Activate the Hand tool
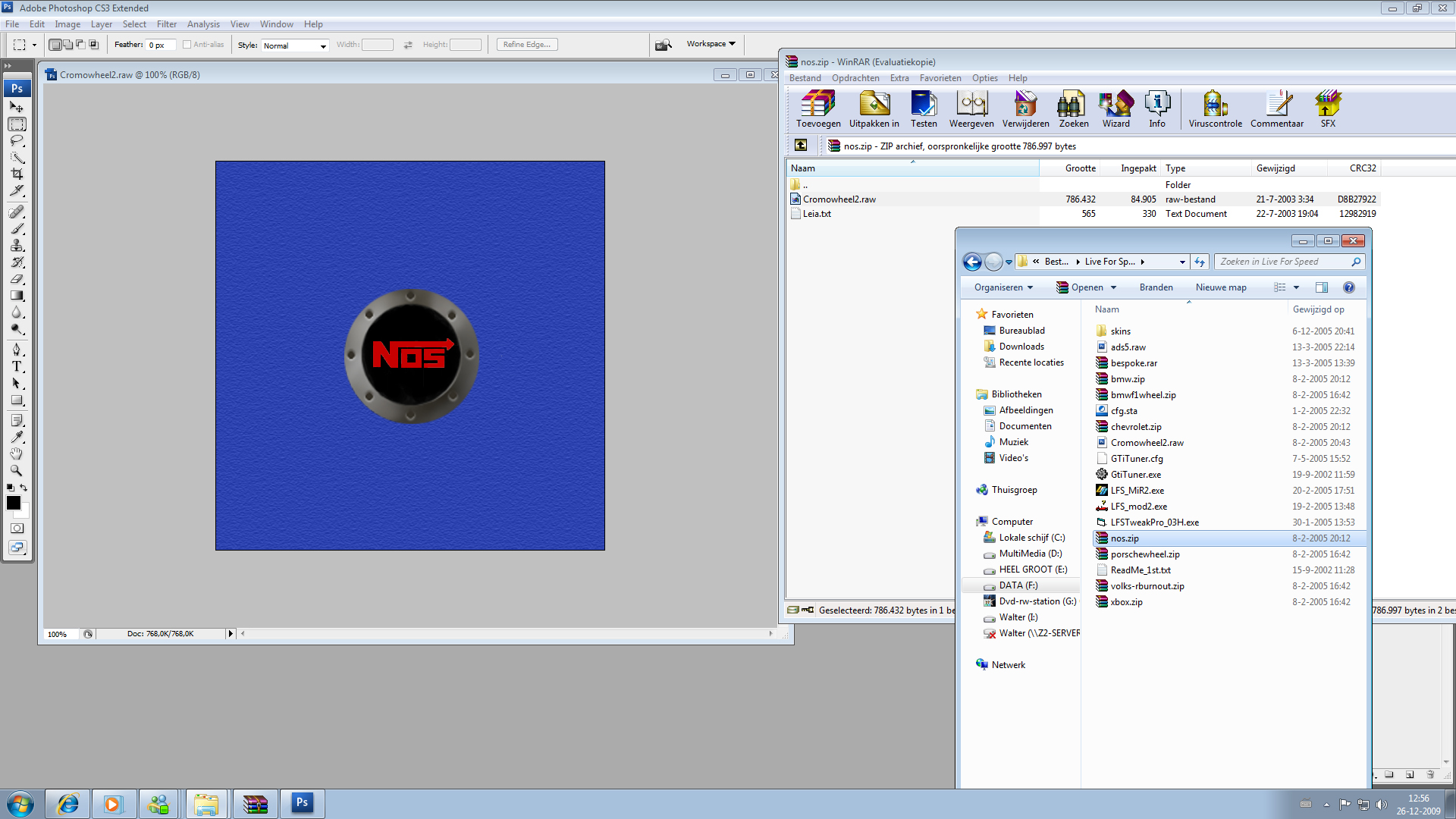Viewport: 1456px width, 819px height. (x=17, y=453)
